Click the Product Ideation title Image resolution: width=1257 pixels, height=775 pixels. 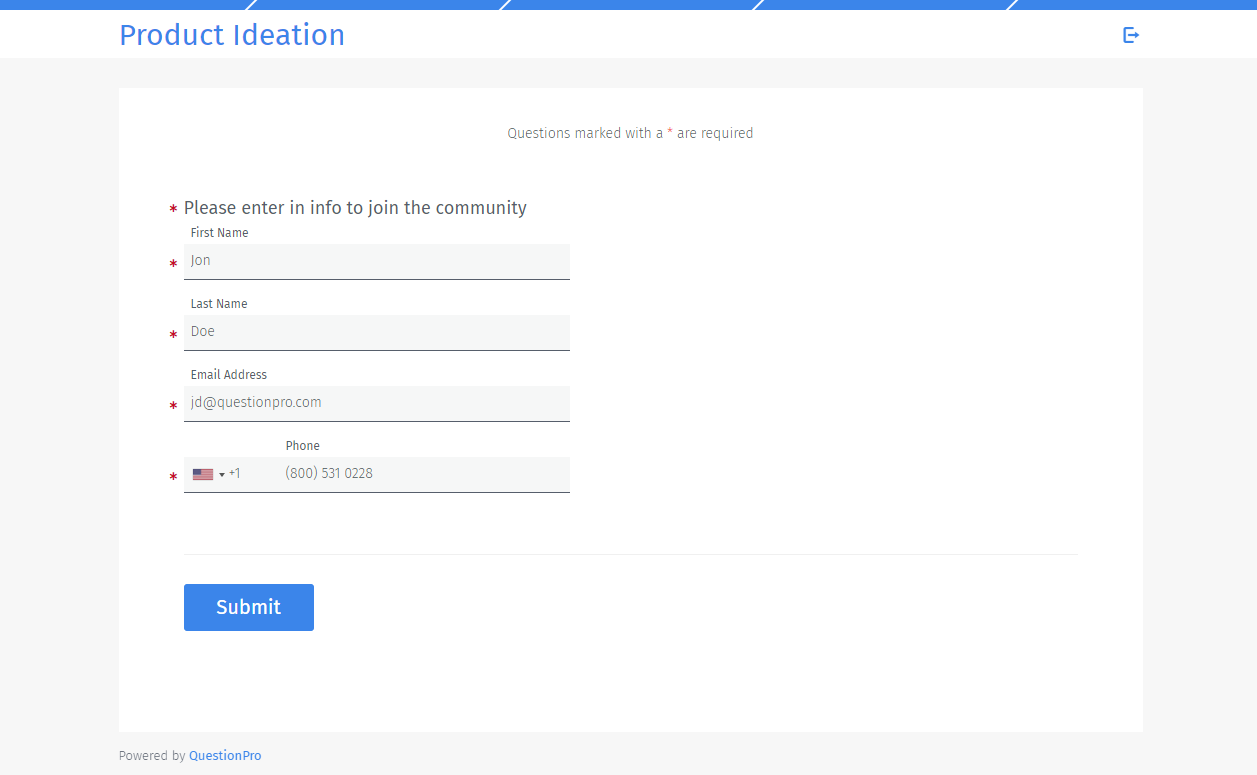pyautogui.click(x=232, y=35)
